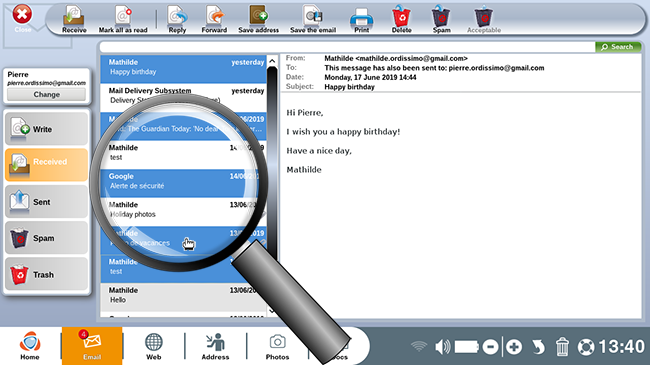Open help via lifebuoy icon
The image size is (650, 365).
coord(586,347)
